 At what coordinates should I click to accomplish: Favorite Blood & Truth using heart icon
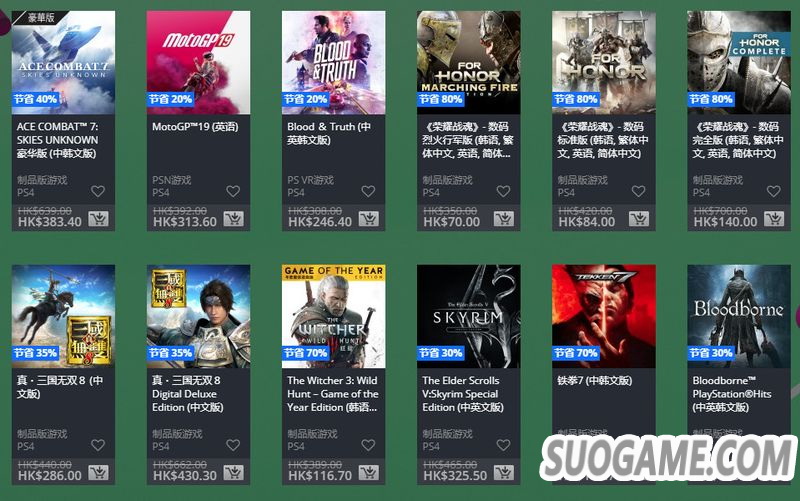368,191
